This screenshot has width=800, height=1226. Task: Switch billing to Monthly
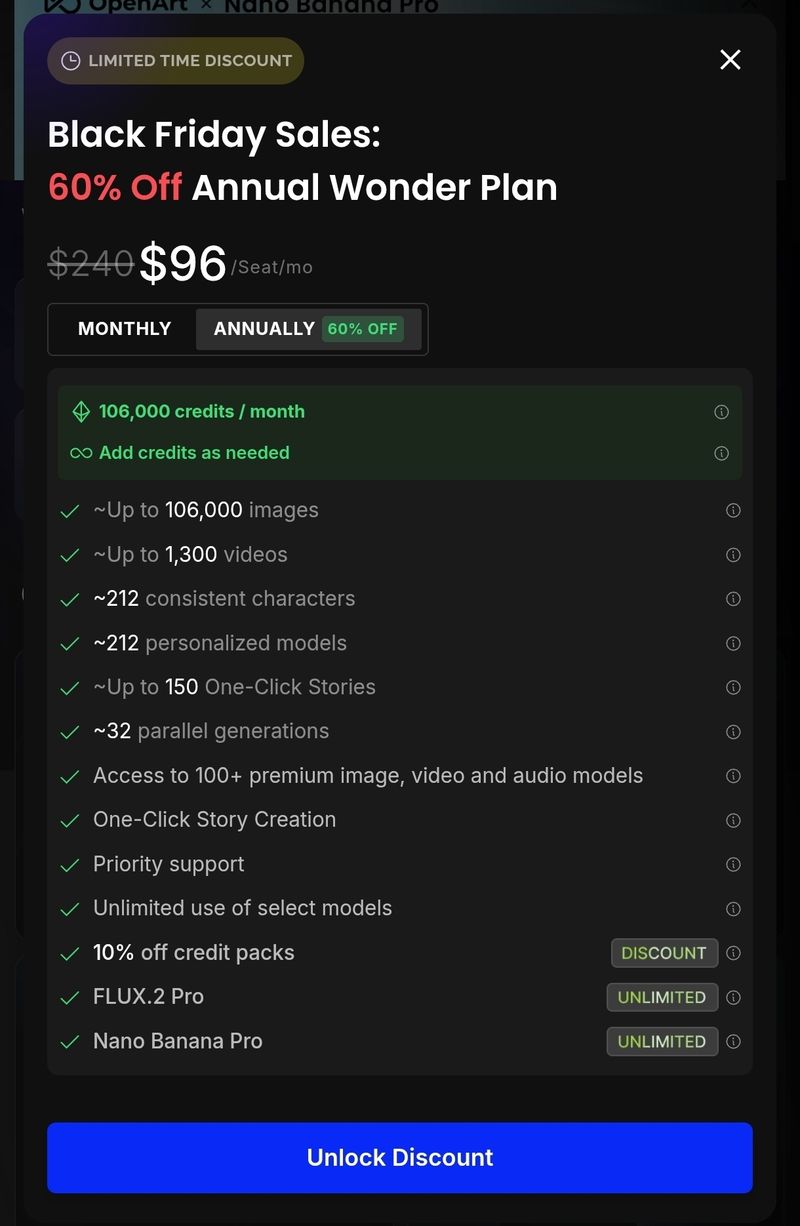124,329
